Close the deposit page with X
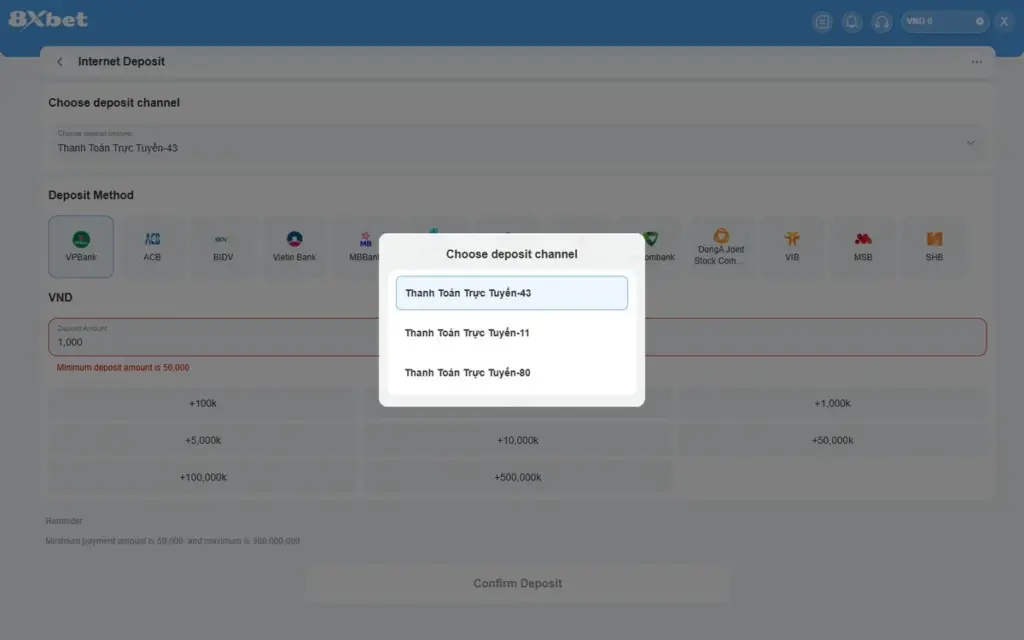1024x640 pixels. point(1004,22)
